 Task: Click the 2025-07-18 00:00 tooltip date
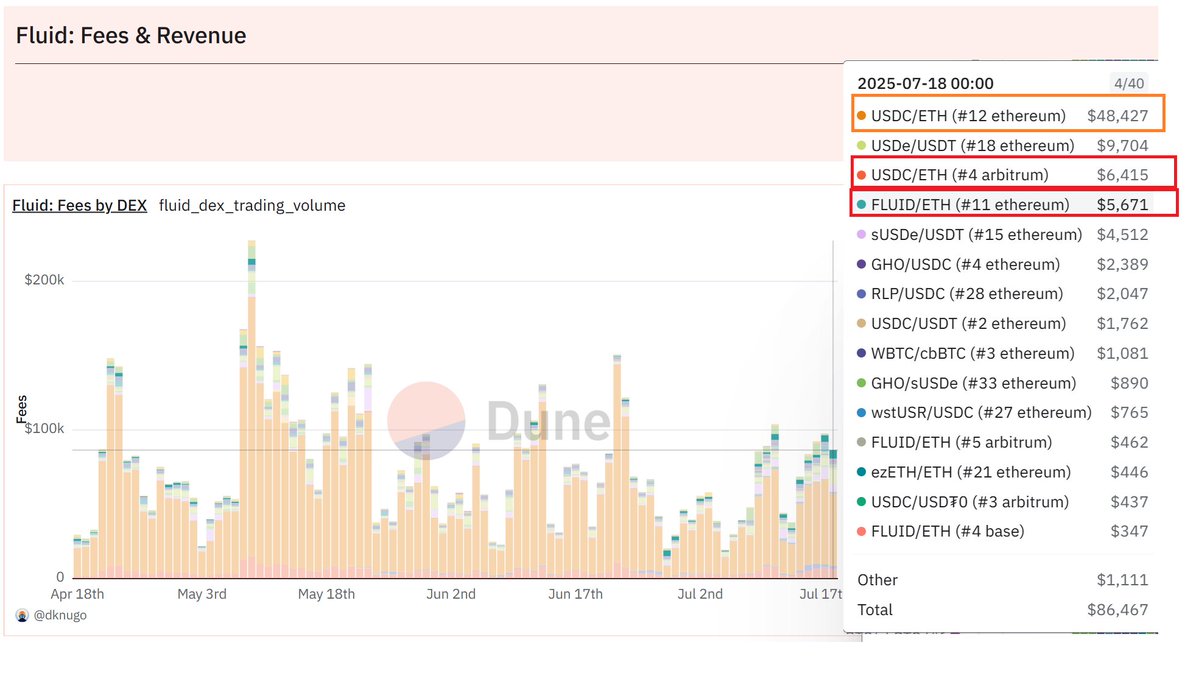click(x=925, y=83)
